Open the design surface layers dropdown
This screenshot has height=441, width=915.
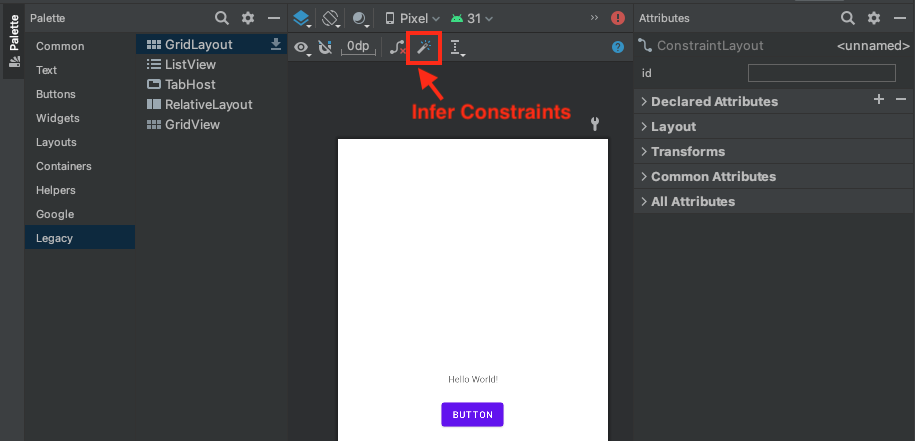[302, 19]
